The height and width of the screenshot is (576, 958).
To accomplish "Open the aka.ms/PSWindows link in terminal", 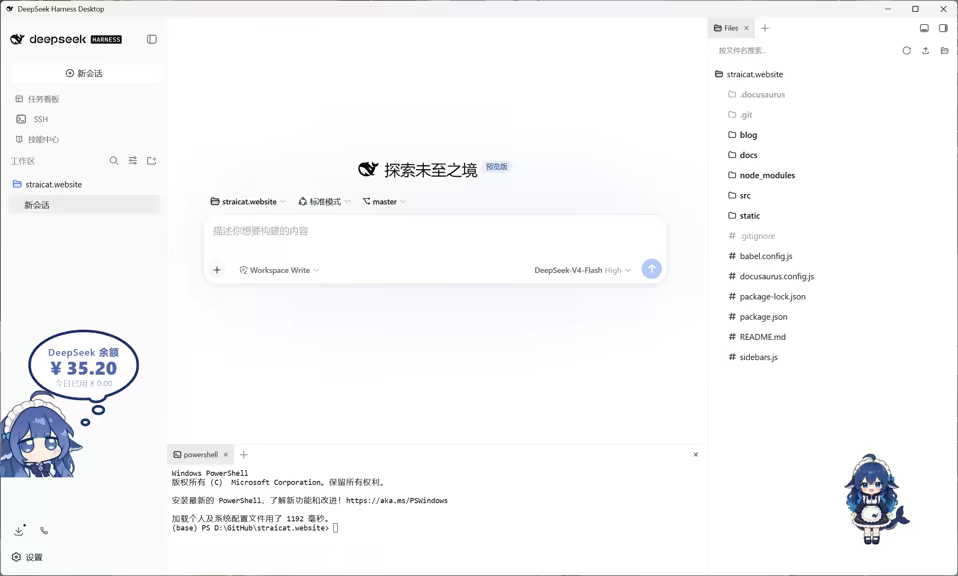I will point(397,500).
